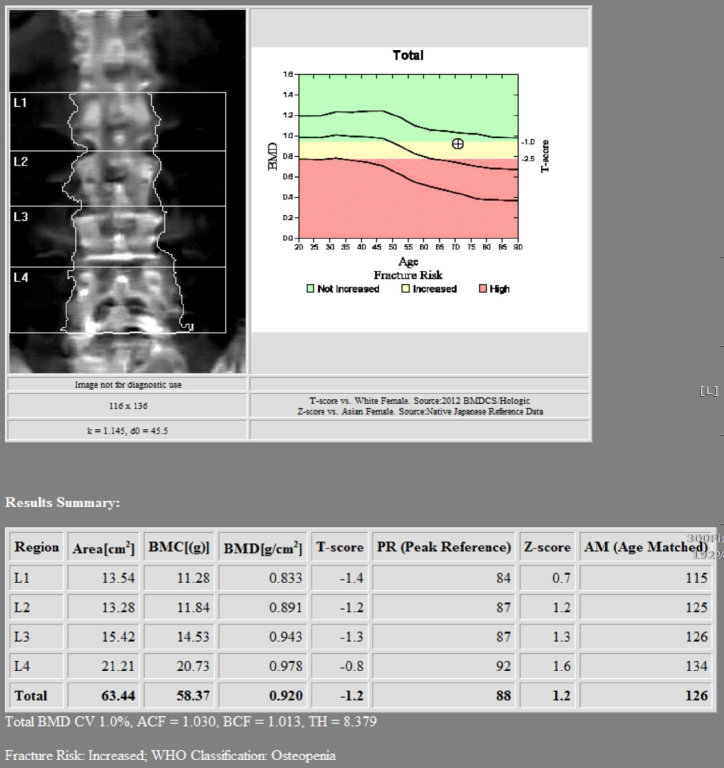Image resolution: width=724 pixels, height=768 pixels.
Task: Select the L3 region label on the spine scan
Action: click(21, 216)
